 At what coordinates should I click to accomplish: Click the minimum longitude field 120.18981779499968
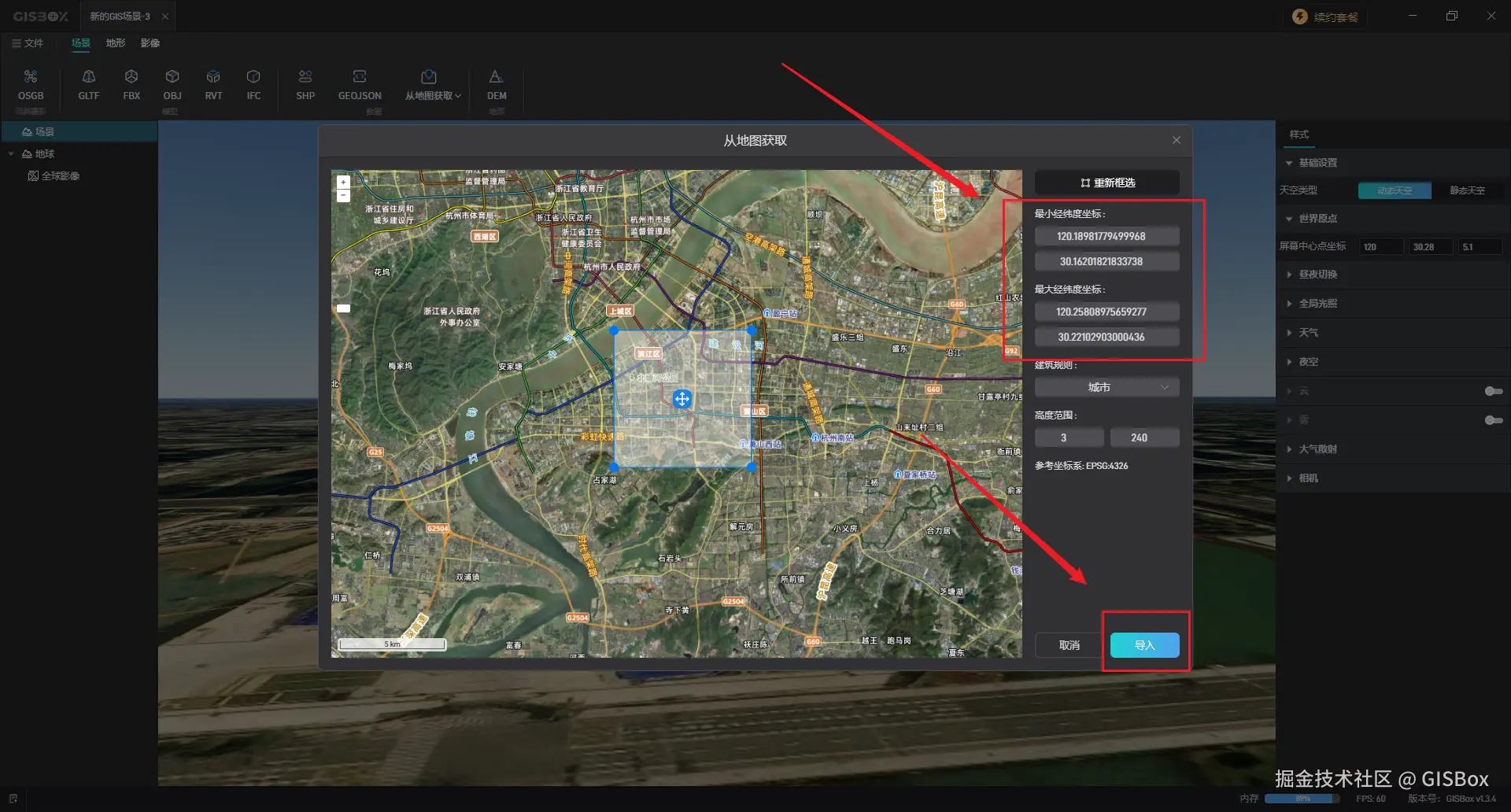click(1106, 236)
